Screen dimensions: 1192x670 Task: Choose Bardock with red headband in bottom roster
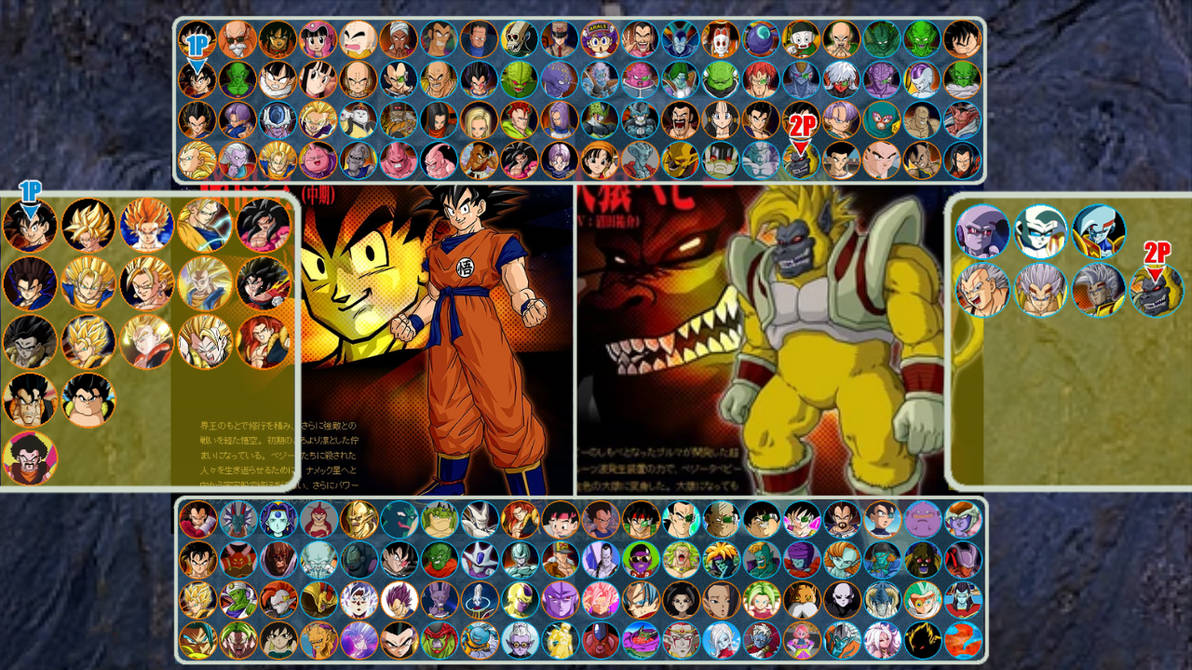640,519
